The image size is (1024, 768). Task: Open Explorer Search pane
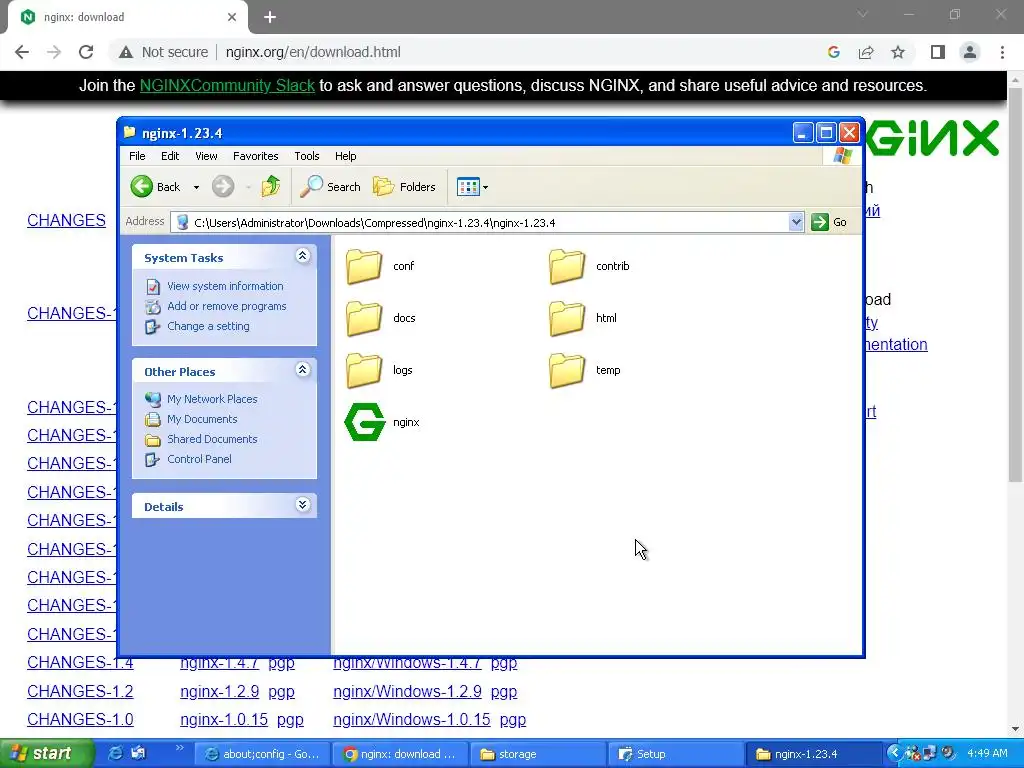[330, 187]
